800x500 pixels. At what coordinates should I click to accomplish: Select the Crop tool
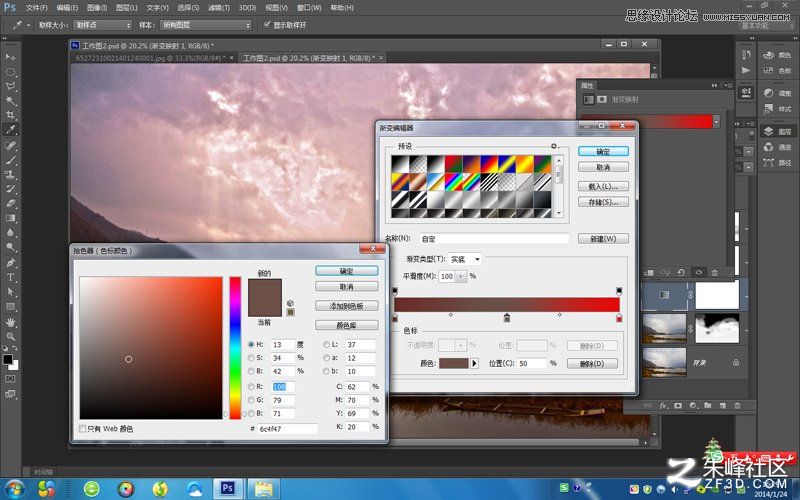pyautogui.click(x=10, y=115)
